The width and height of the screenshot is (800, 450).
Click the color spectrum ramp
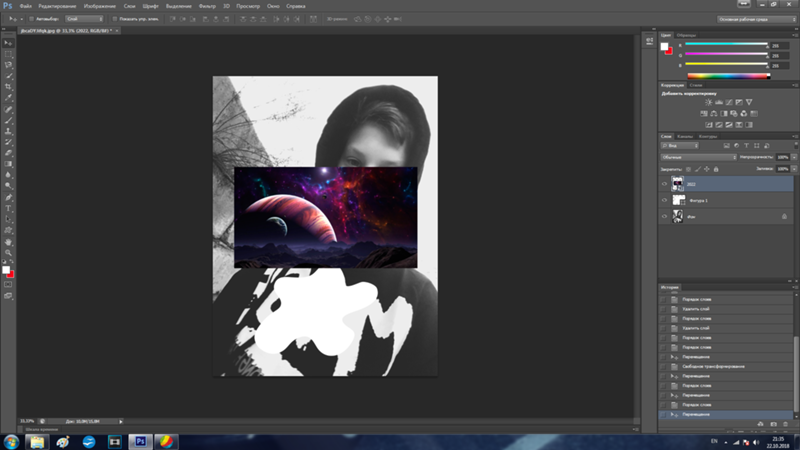pyautogui.click(x=728, y=76)
